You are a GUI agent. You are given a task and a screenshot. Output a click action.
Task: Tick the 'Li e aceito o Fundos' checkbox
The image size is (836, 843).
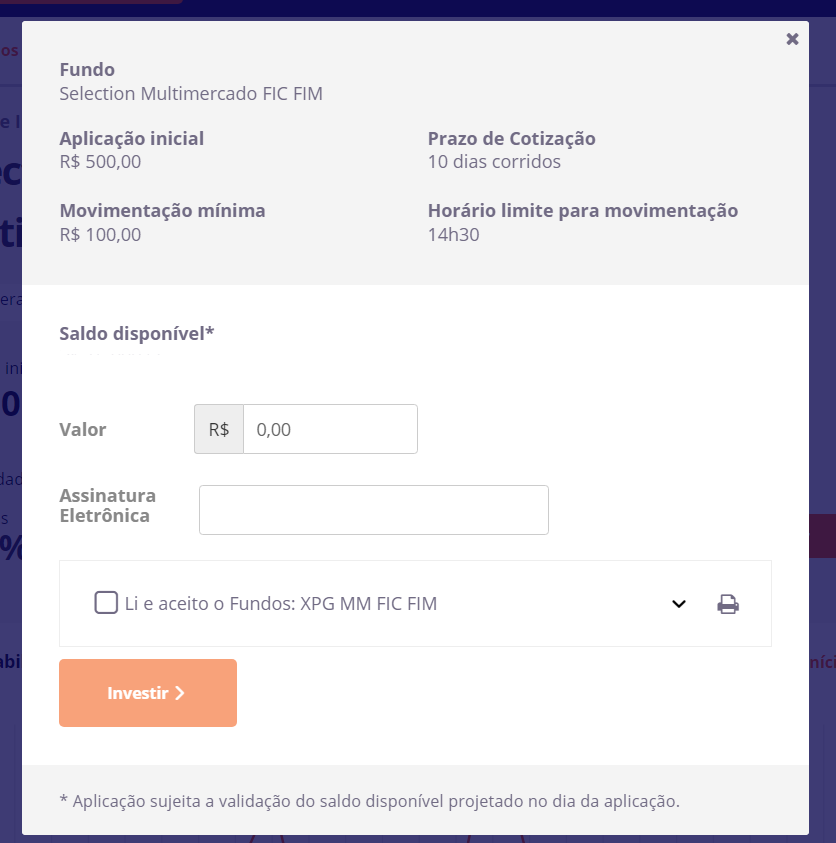[106, 603]
